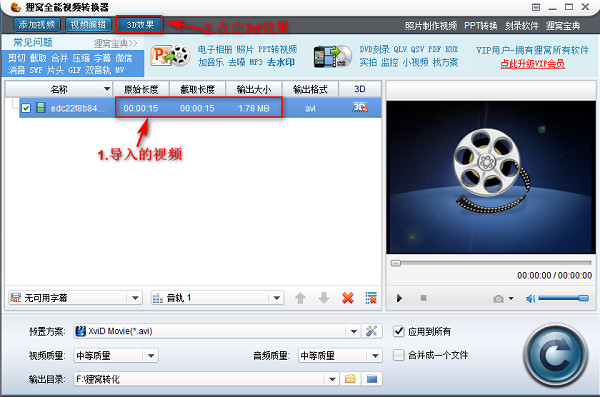Screen dimensions: 600x397
Task: Adjust the volume slider
Action: [x=563, y=298]
